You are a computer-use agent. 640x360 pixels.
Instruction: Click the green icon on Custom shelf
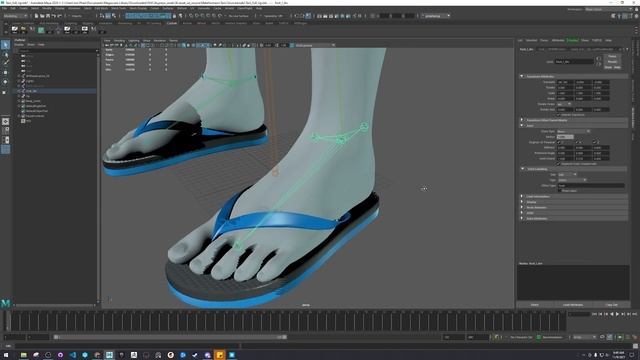(41, 29)
